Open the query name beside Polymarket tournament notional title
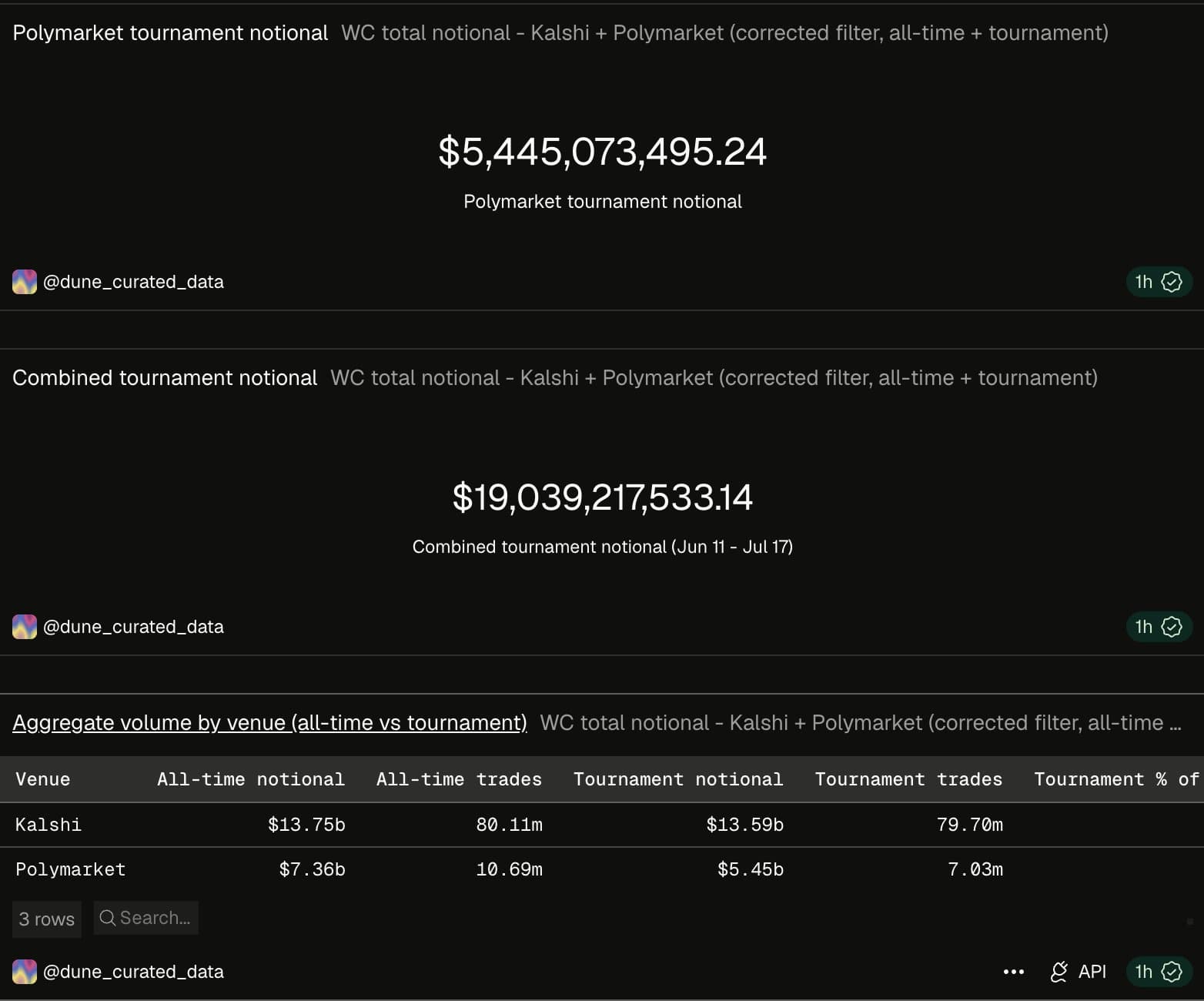 click(x=724, y=33)
